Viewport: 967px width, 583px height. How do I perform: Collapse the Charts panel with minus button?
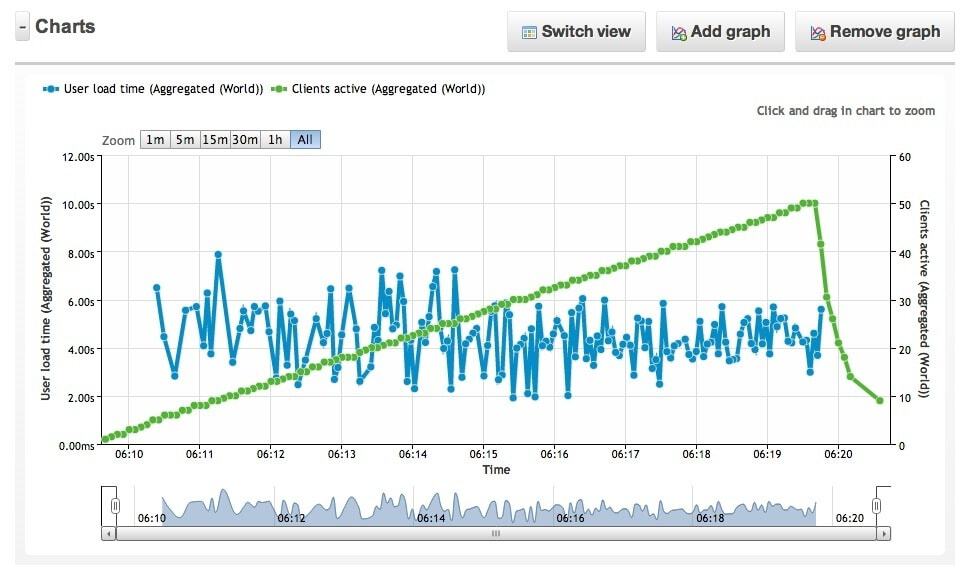coord(22,28)
